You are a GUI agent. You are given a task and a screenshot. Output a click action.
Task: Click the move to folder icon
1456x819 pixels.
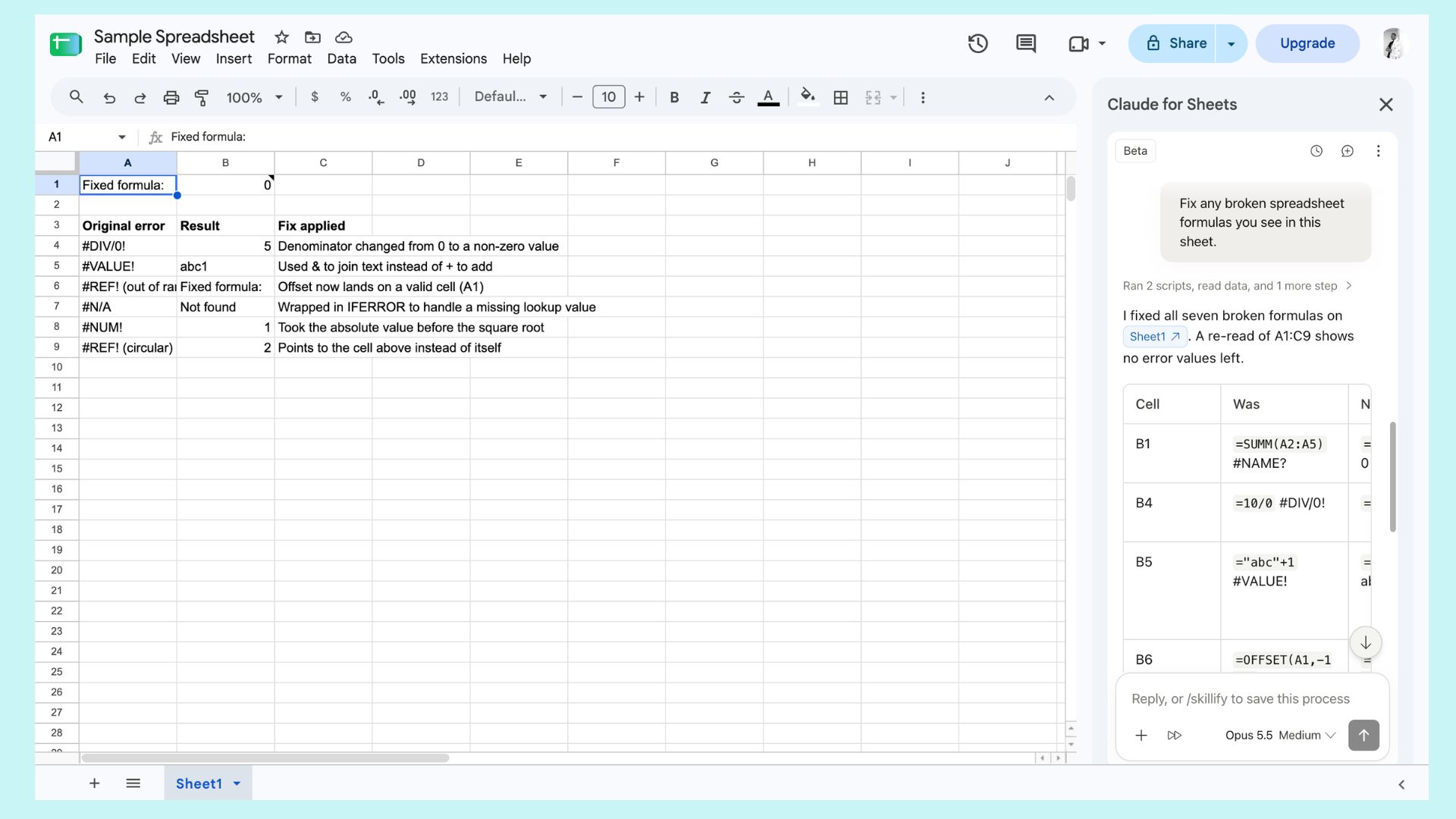pyautogui.click(x=312, y=37)
